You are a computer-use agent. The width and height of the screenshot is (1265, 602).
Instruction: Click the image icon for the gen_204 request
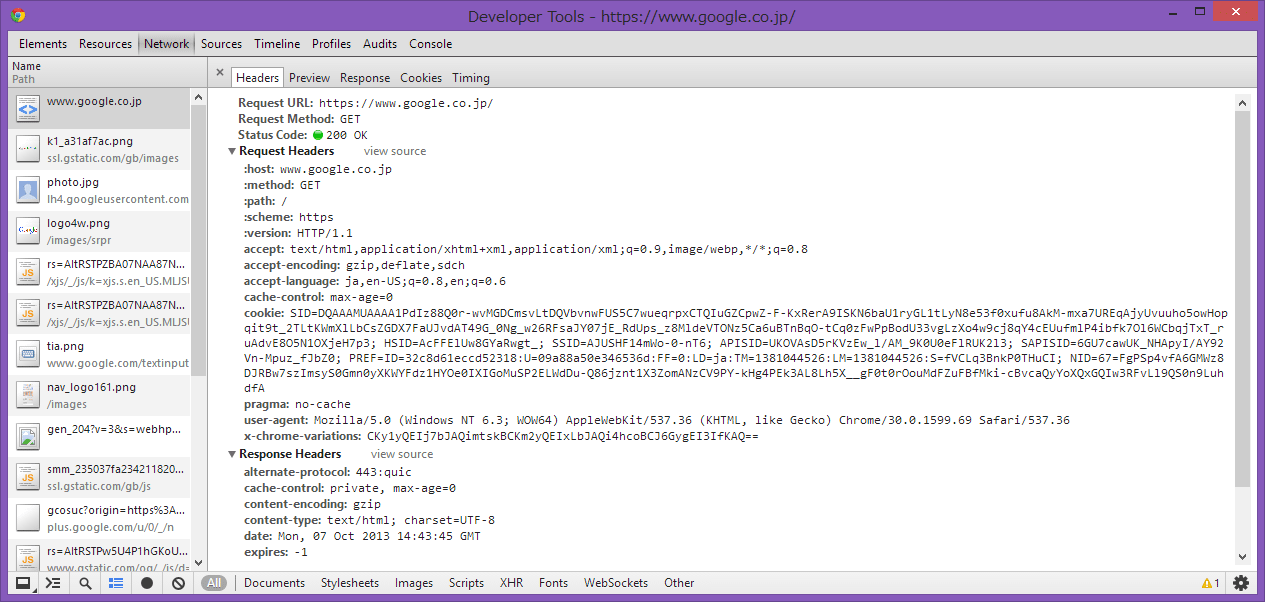tap(28, 436)
